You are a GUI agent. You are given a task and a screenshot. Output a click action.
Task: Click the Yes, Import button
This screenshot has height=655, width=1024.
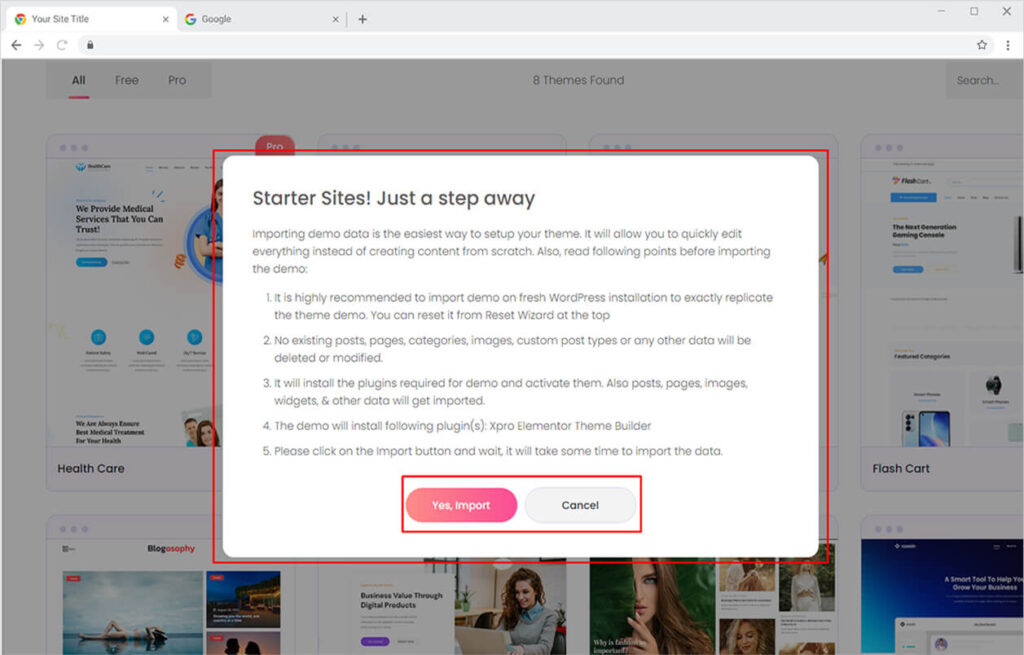461,505
